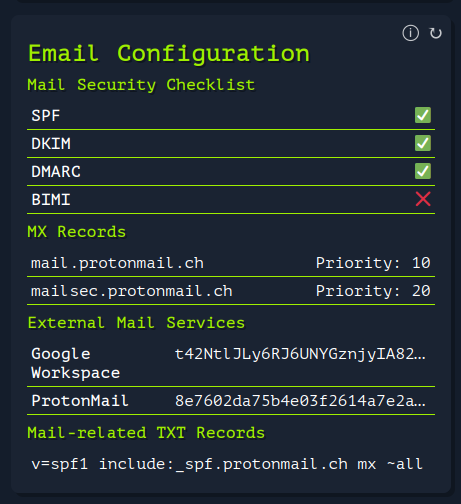Screen dimensions: 461x504
Task: Click the refresh icon on Email Configuration card
Action: 435,33
